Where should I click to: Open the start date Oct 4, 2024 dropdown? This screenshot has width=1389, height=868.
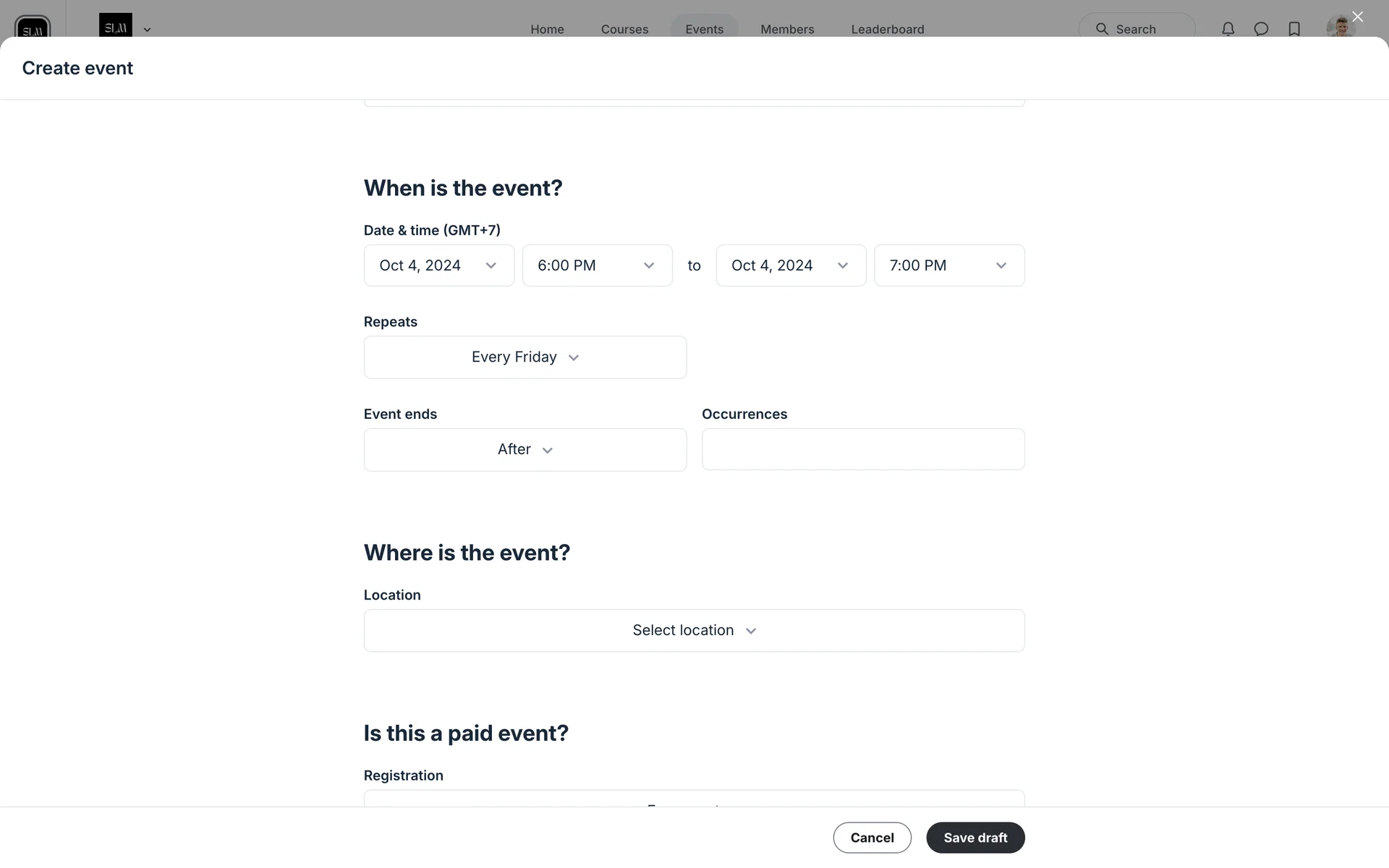438,265
